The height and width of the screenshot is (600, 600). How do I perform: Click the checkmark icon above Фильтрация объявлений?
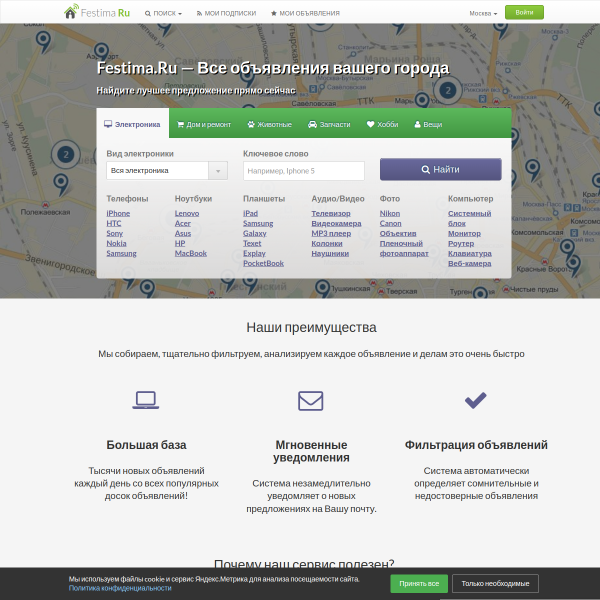[x=476, y=400]
